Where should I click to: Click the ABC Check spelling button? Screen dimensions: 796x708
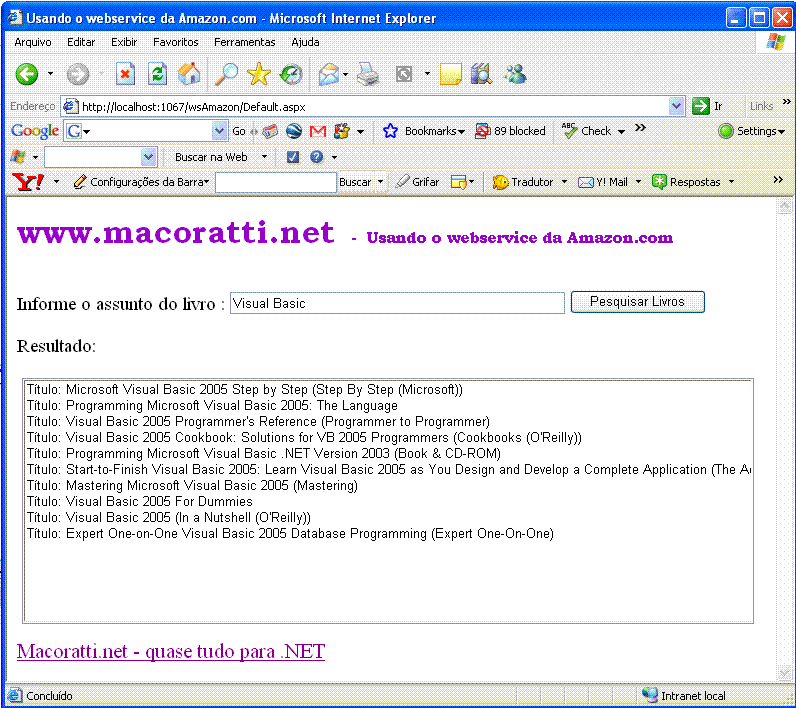click(587, 131)
